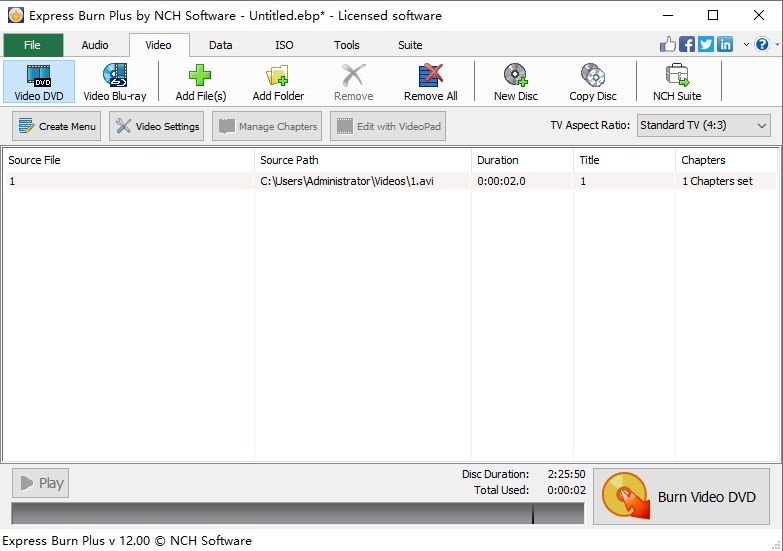
Task: Open the Tools tab
Action: (347, 45)
